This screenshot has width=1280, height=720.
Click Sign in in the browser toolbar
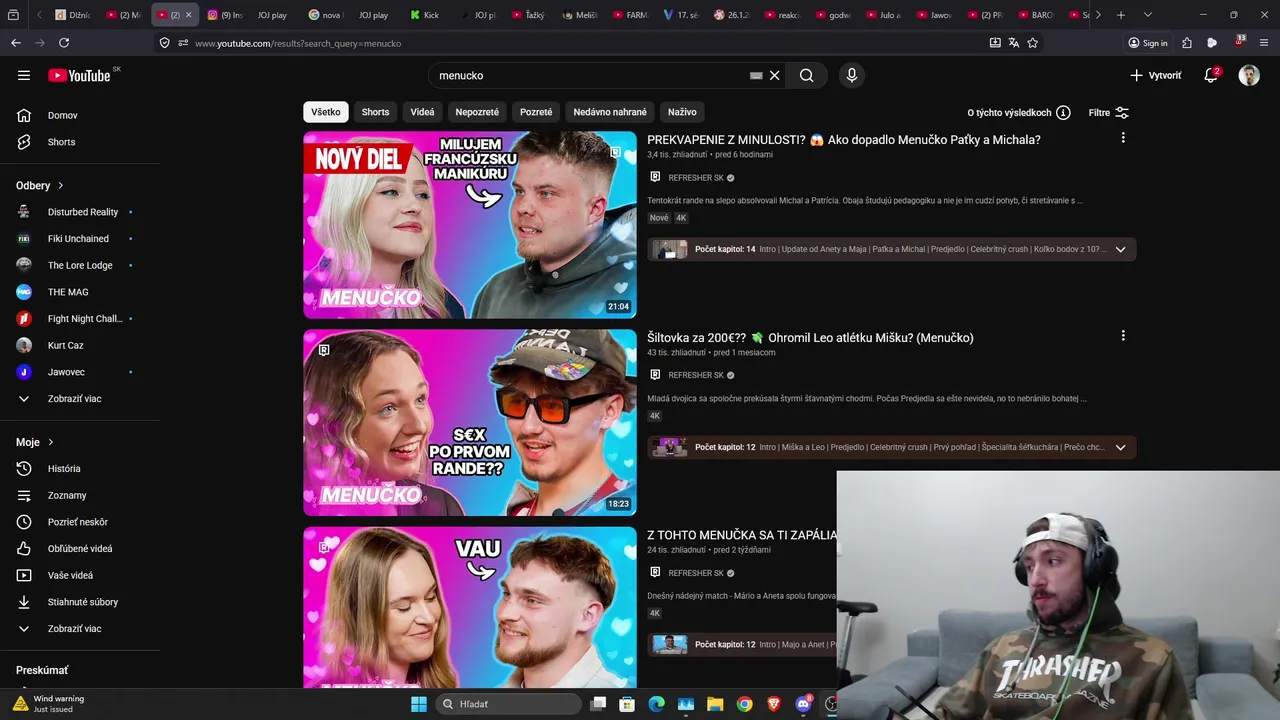click(x=1148, y=43)
